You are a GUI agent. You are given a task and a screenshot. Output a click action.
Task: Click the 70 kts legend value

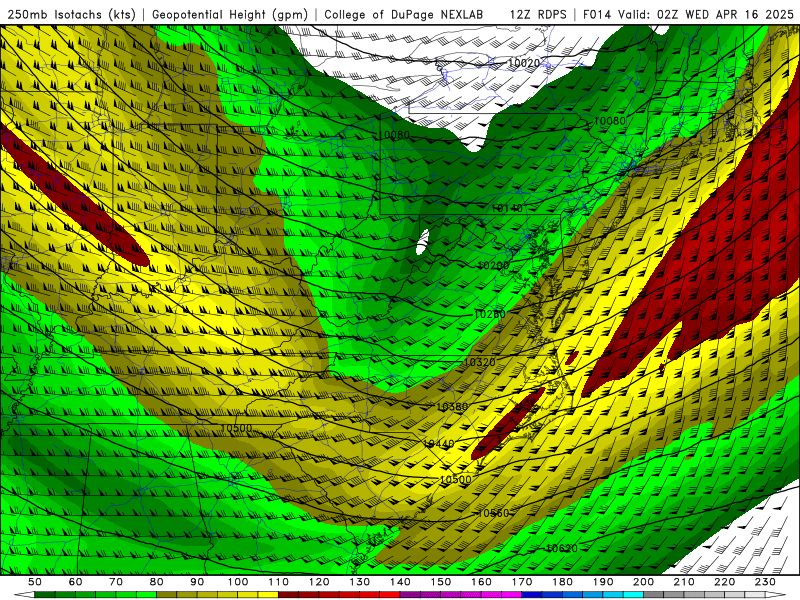(x=116, y=582)
